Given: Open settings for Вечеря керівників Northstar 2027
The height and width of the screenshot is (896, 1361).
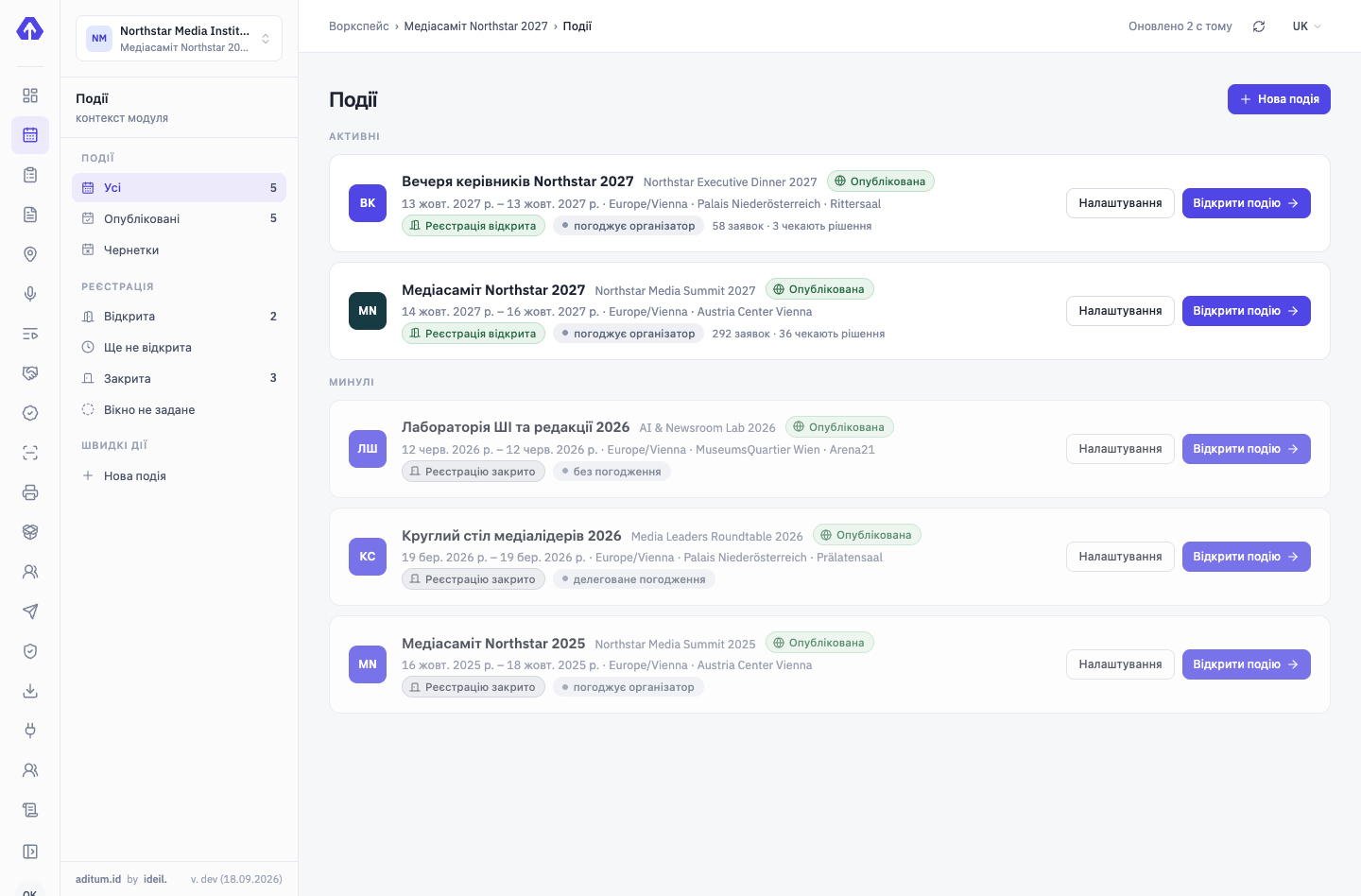Looking at the screenshot, I should (1120, 203).
